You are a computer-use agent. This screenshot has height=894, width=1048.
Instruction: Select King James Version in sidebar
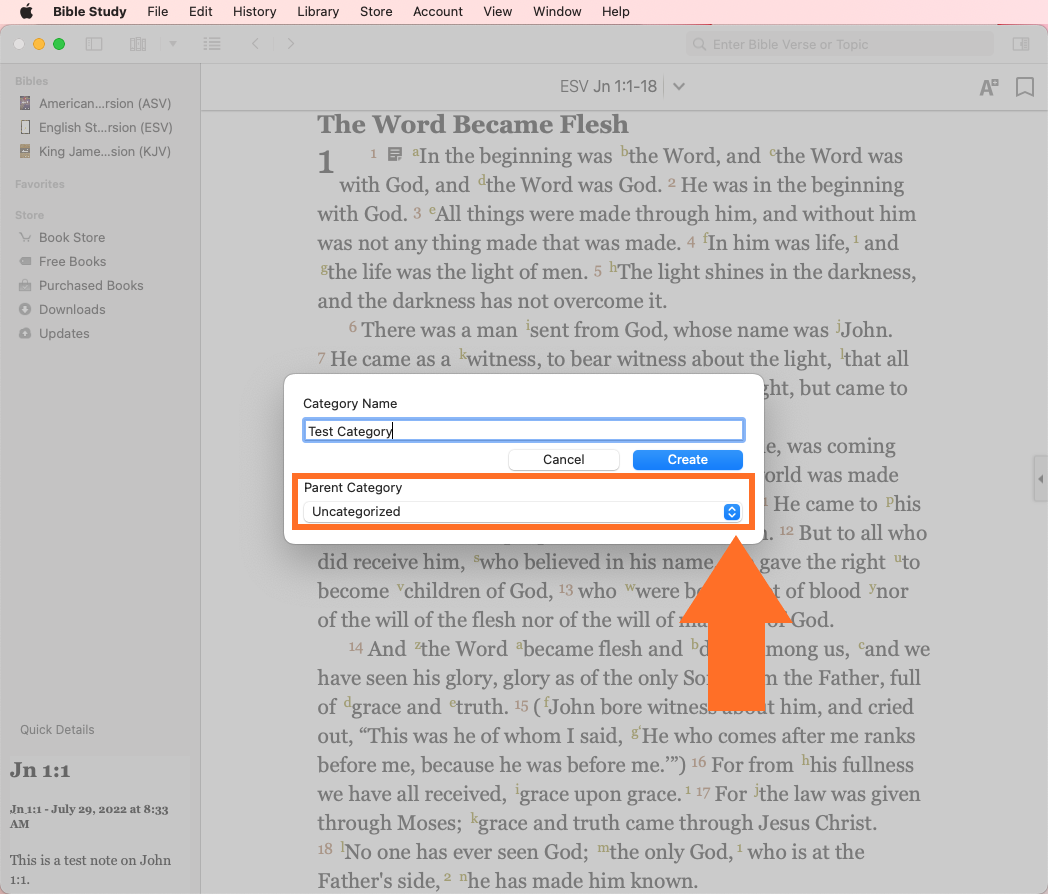[104, 152]
